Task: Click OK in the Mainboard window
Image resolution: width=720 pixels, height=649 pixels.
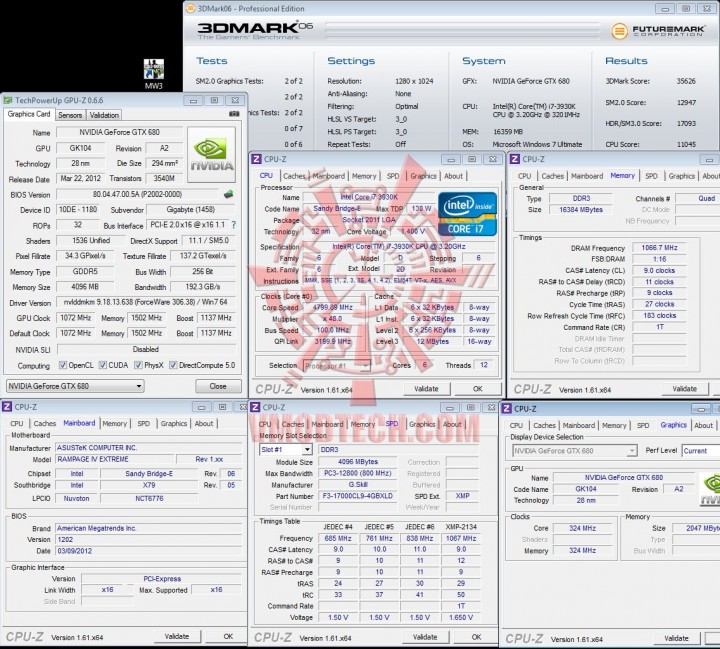Action: [x=228, y=636]
